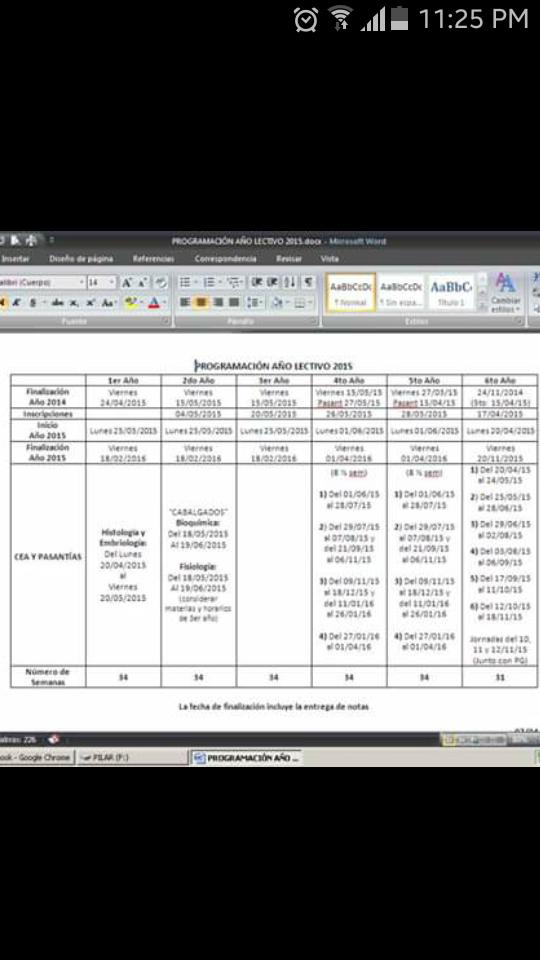This screenshot has height=960, width=540.
Task: Click the Histología y Embriología cell
Action: point(123,565)
